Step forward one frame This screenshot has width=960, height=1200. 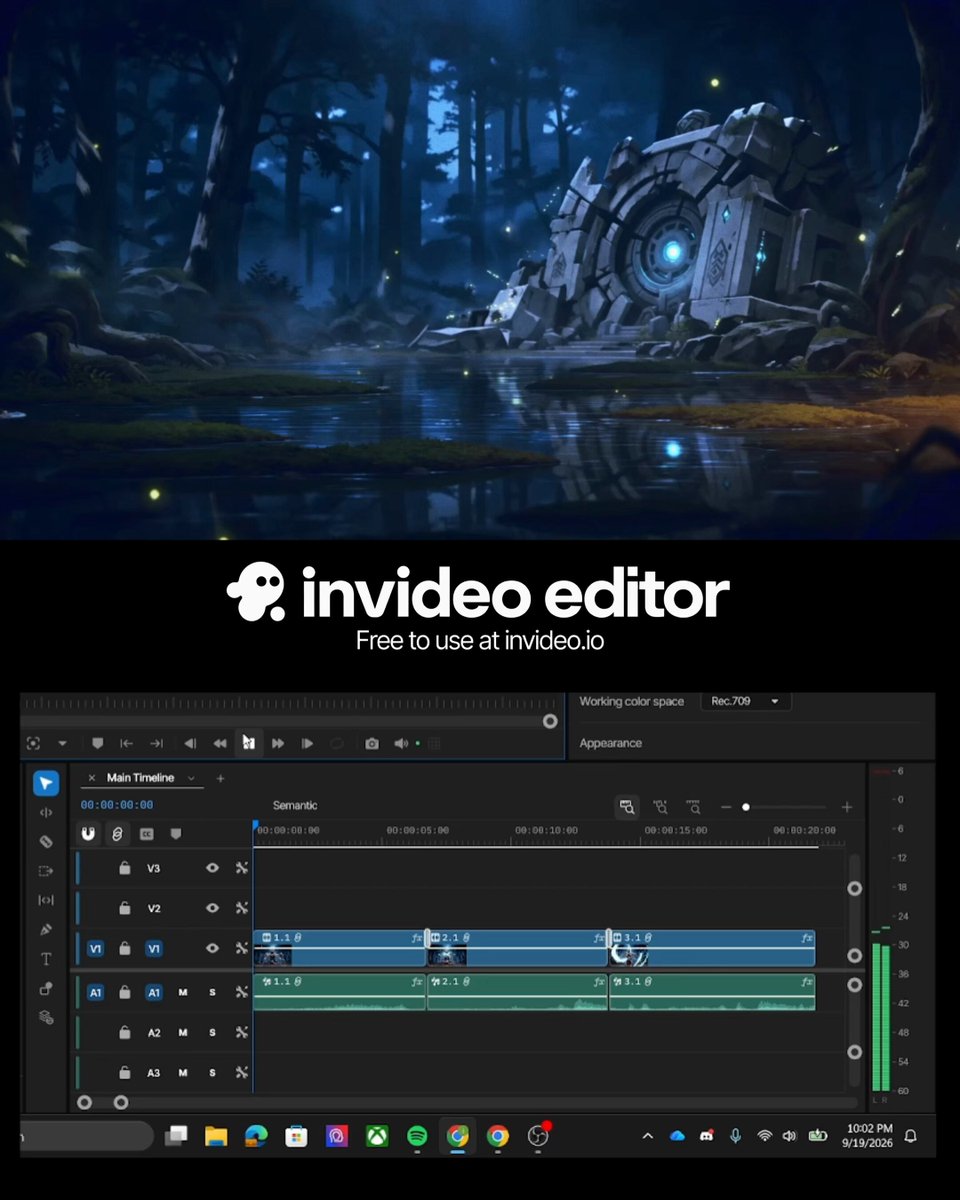[308, 743]
